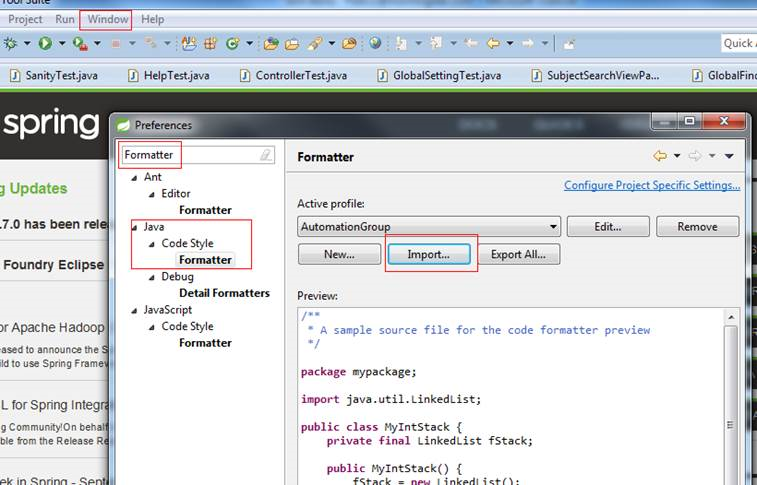Switch to ControllerTest.java editor tab
757x485 pixels.
pyautogui.click(x=294, y=75)
